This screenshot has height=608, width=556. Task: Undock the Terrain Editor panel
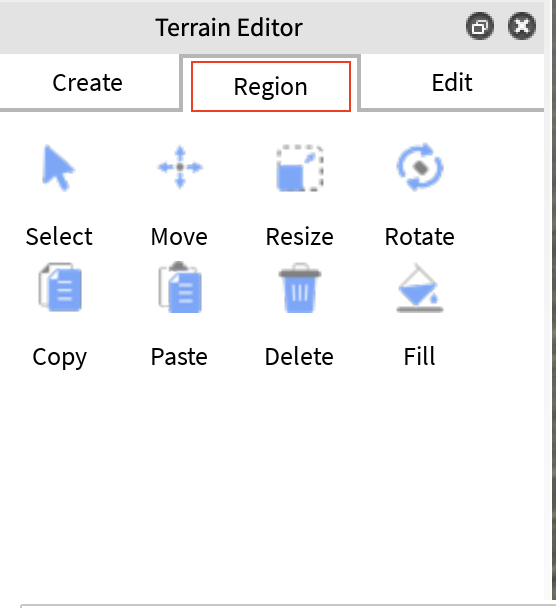pyautogui.click(x=480, y=27)
